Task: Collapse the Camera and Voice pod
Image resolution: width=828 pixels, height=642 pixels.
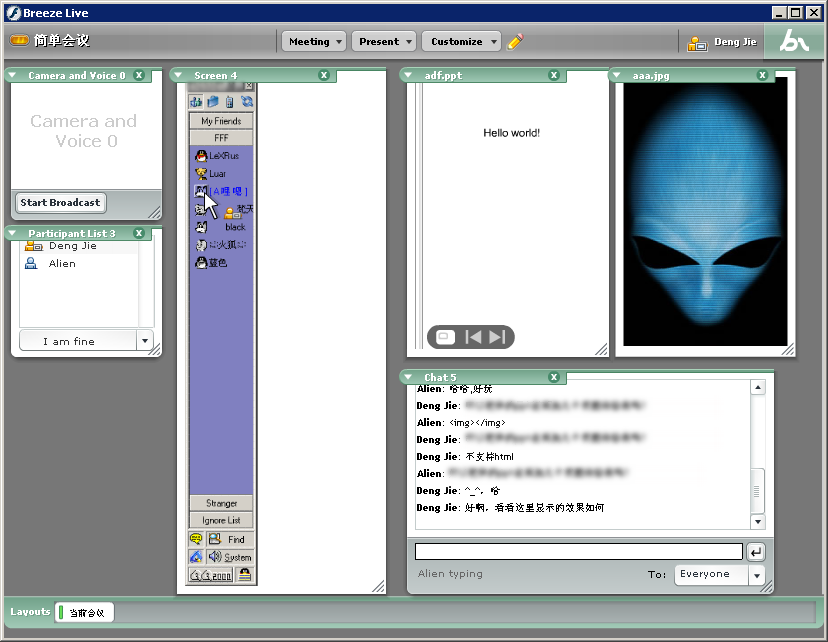Action: click(x=13, y=75)
